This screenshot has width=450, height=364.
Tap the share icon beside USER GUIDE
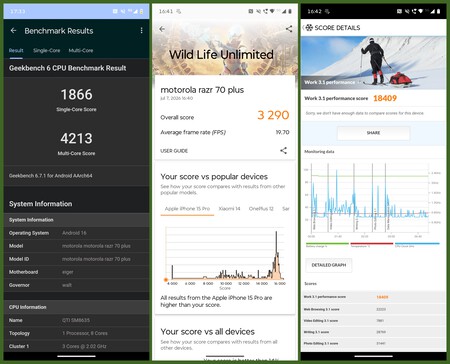click(x=283, y=150)
